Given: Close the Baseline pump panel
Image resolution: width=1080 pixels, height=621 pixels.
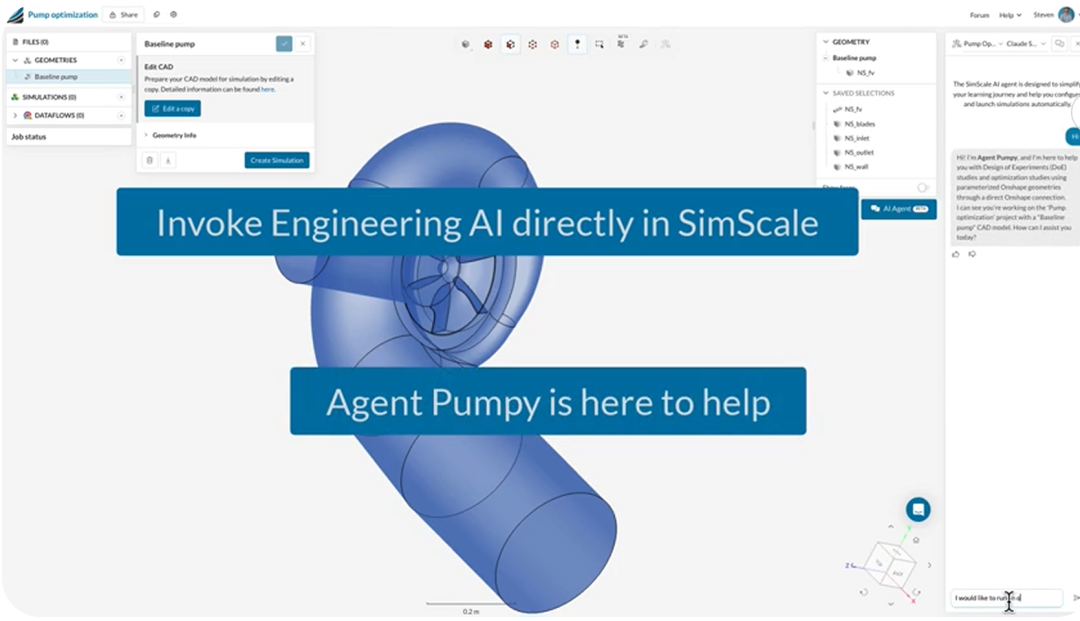Looking at the screenshot, I should coord(302,44).
